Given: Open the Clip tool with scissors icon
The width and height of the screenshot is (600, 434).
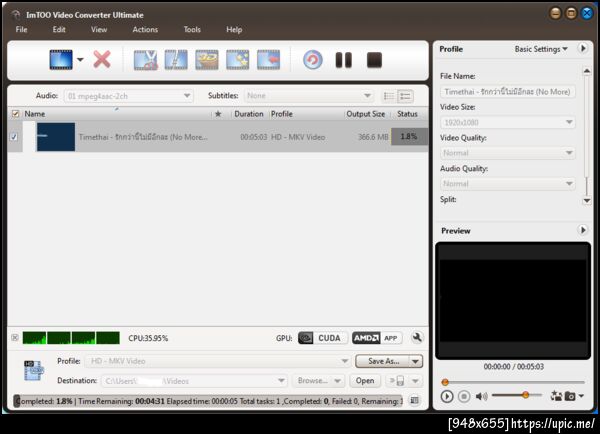Looking at the screenshot, I should (145, 60).
